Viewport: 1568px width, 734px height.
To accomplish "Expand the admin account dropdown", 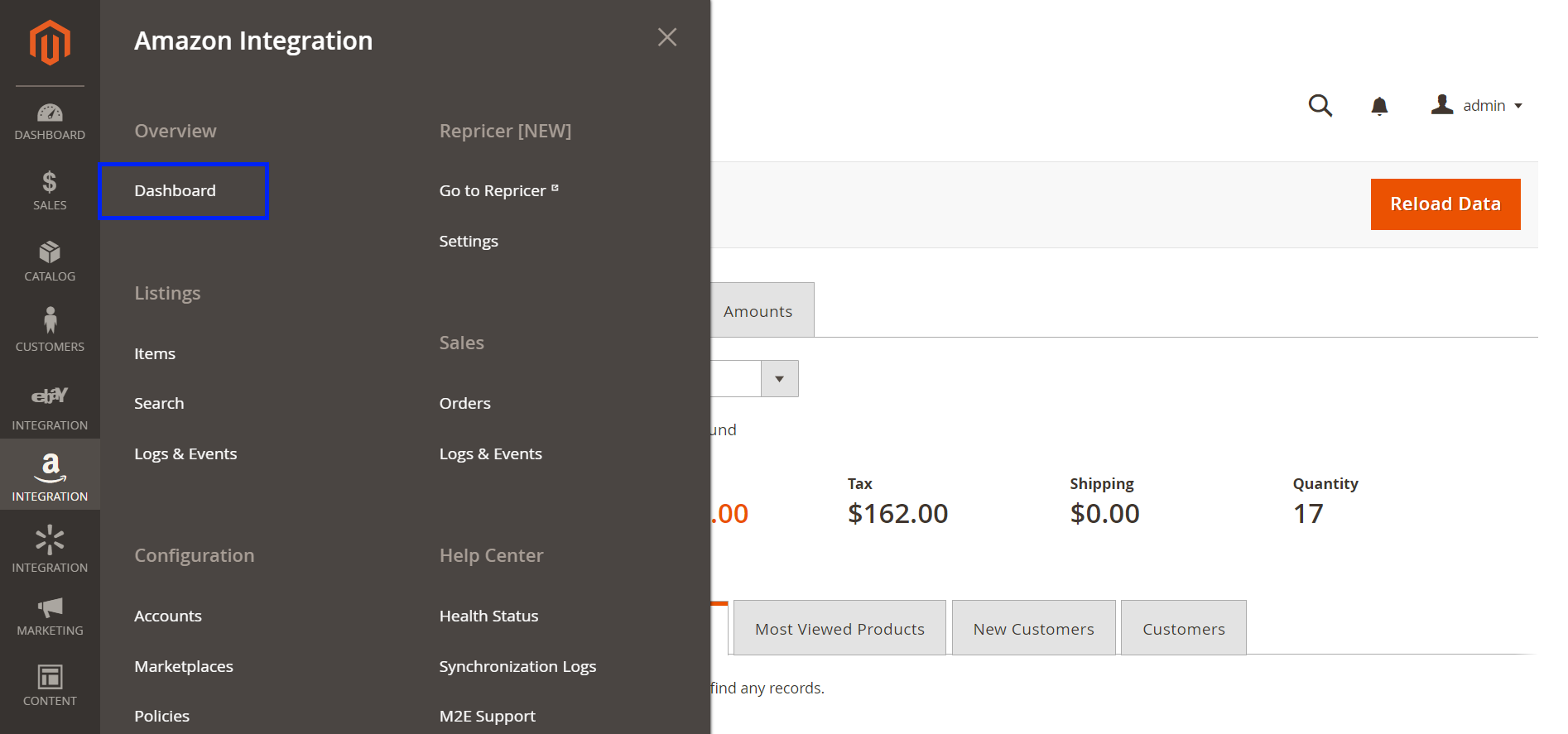I will point(1478,106).
